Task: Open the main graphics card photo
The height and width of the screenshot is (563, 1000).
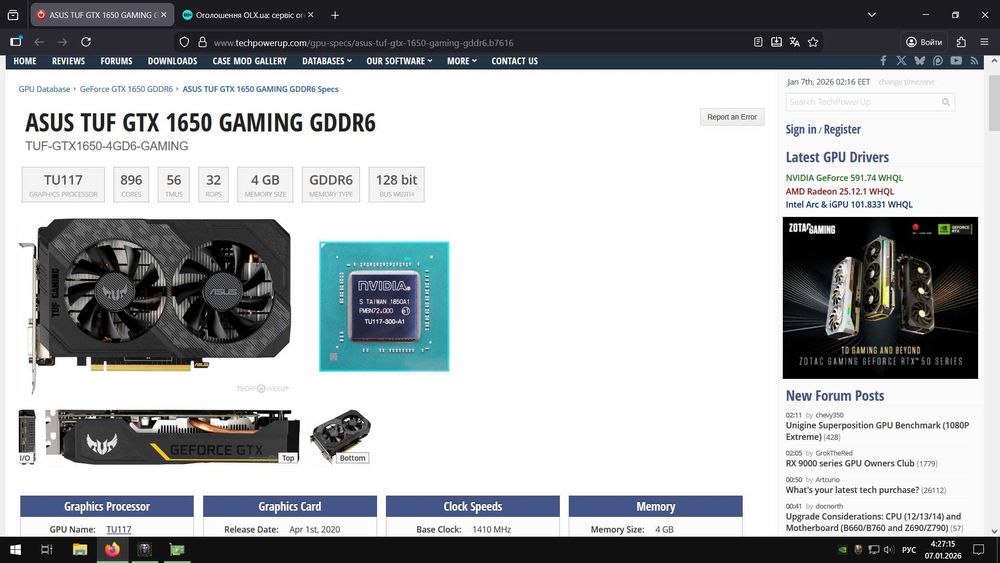Action: [x=155, y=306]
